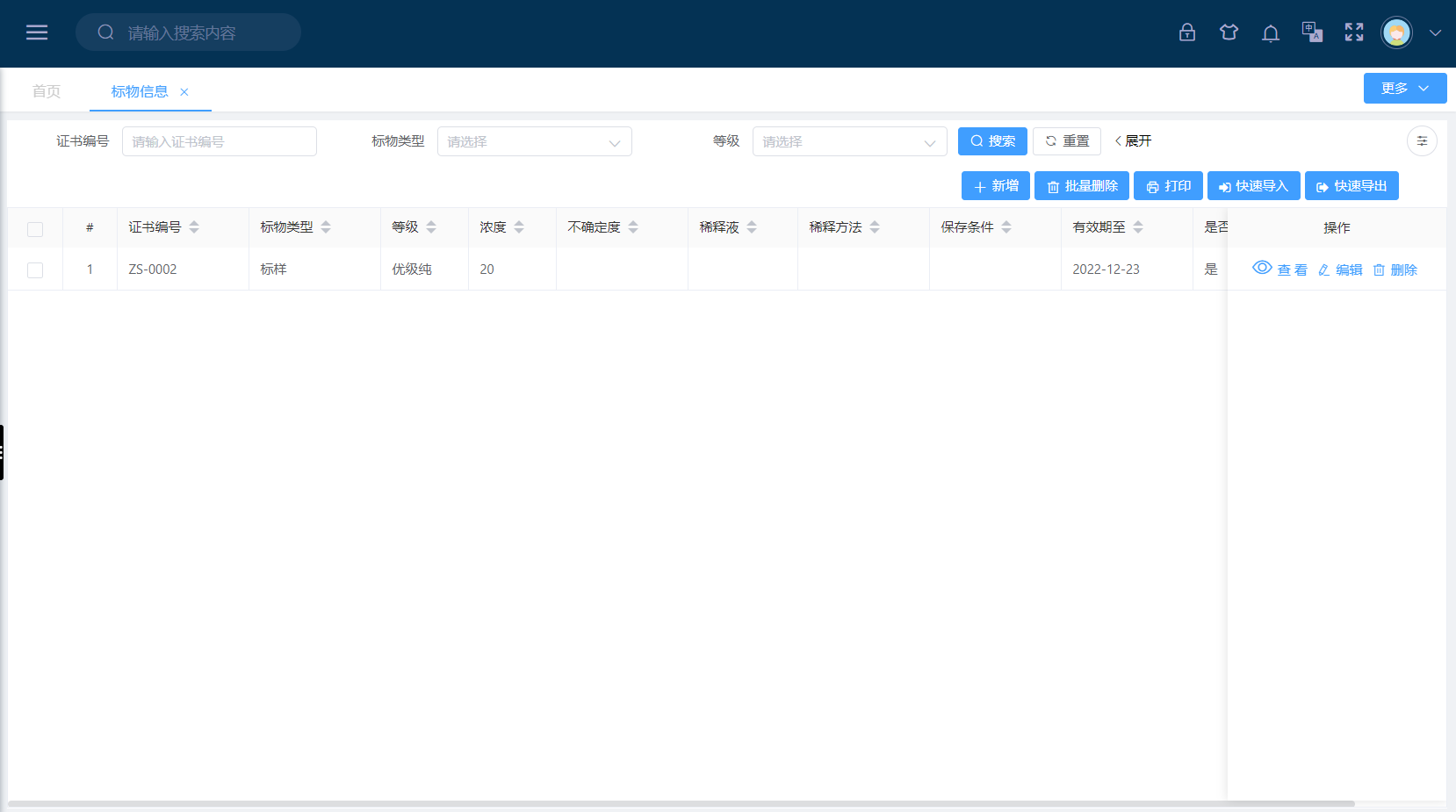Expand filters with 展开
Viewport: 1456px width, 812px height.
(x=1133, y=141)
